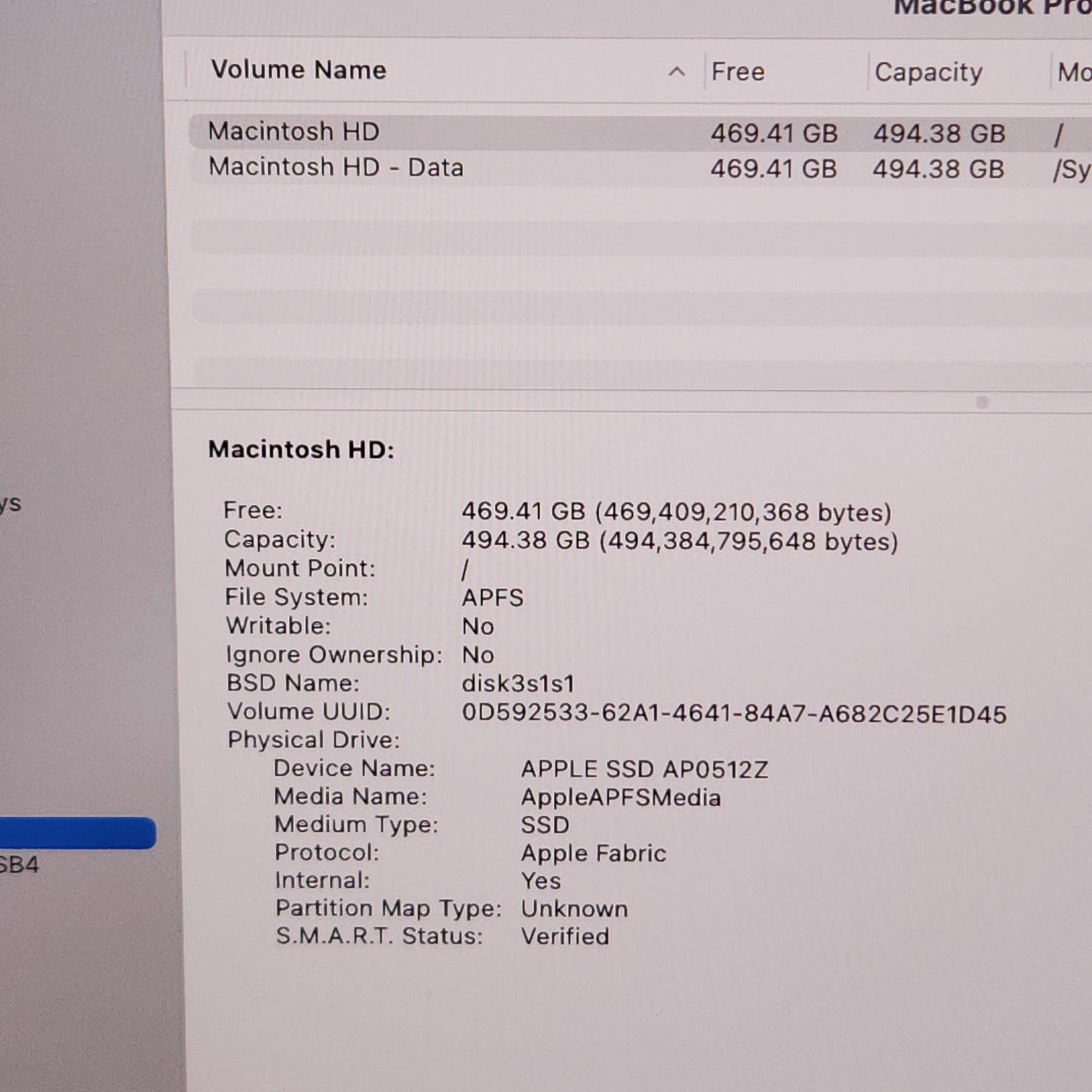
Task: Sort volumes by the Free column
Action: point(737,71)
